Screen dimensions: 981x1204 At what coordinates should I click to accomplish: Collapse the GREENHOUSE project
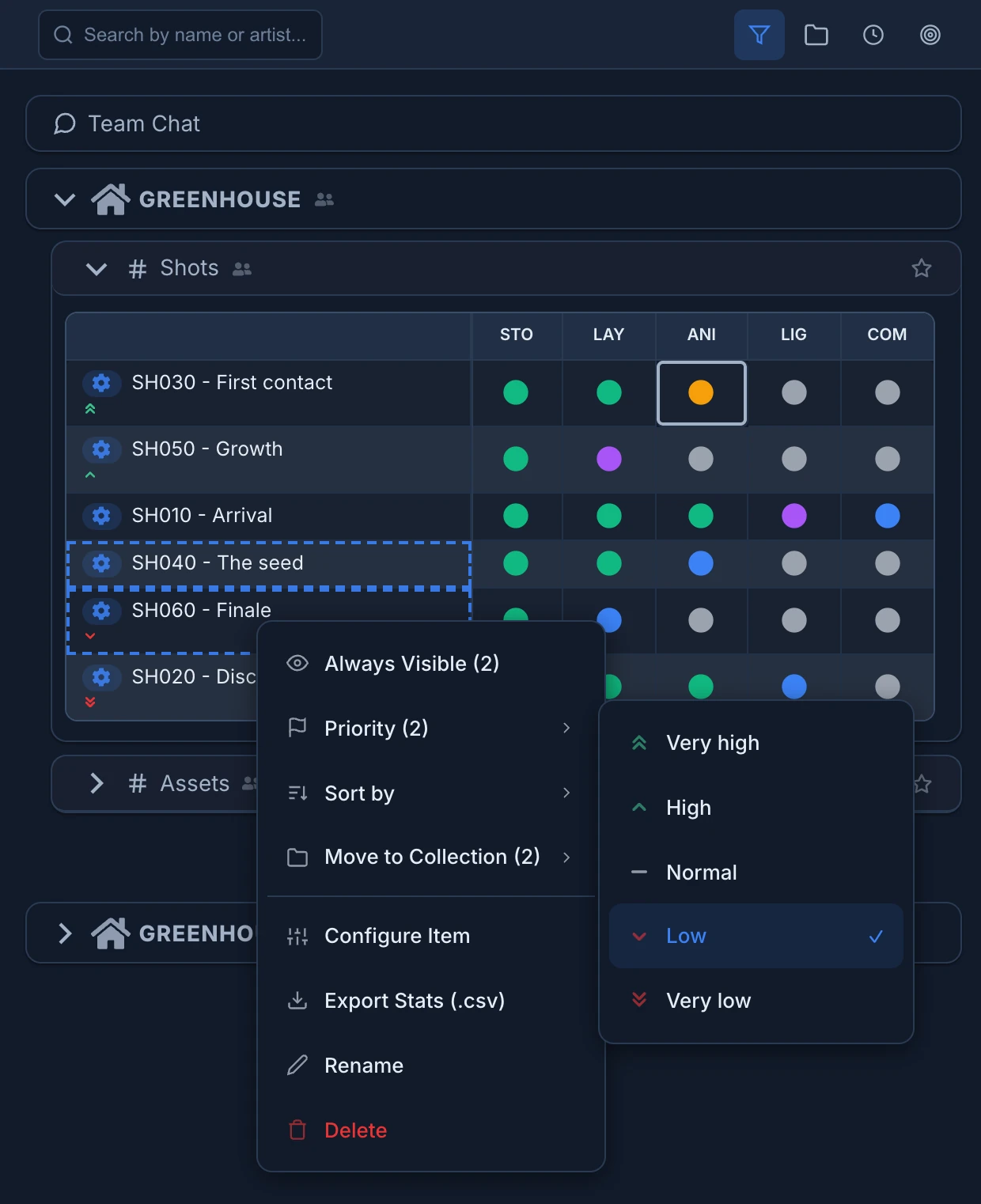point(65,199)
